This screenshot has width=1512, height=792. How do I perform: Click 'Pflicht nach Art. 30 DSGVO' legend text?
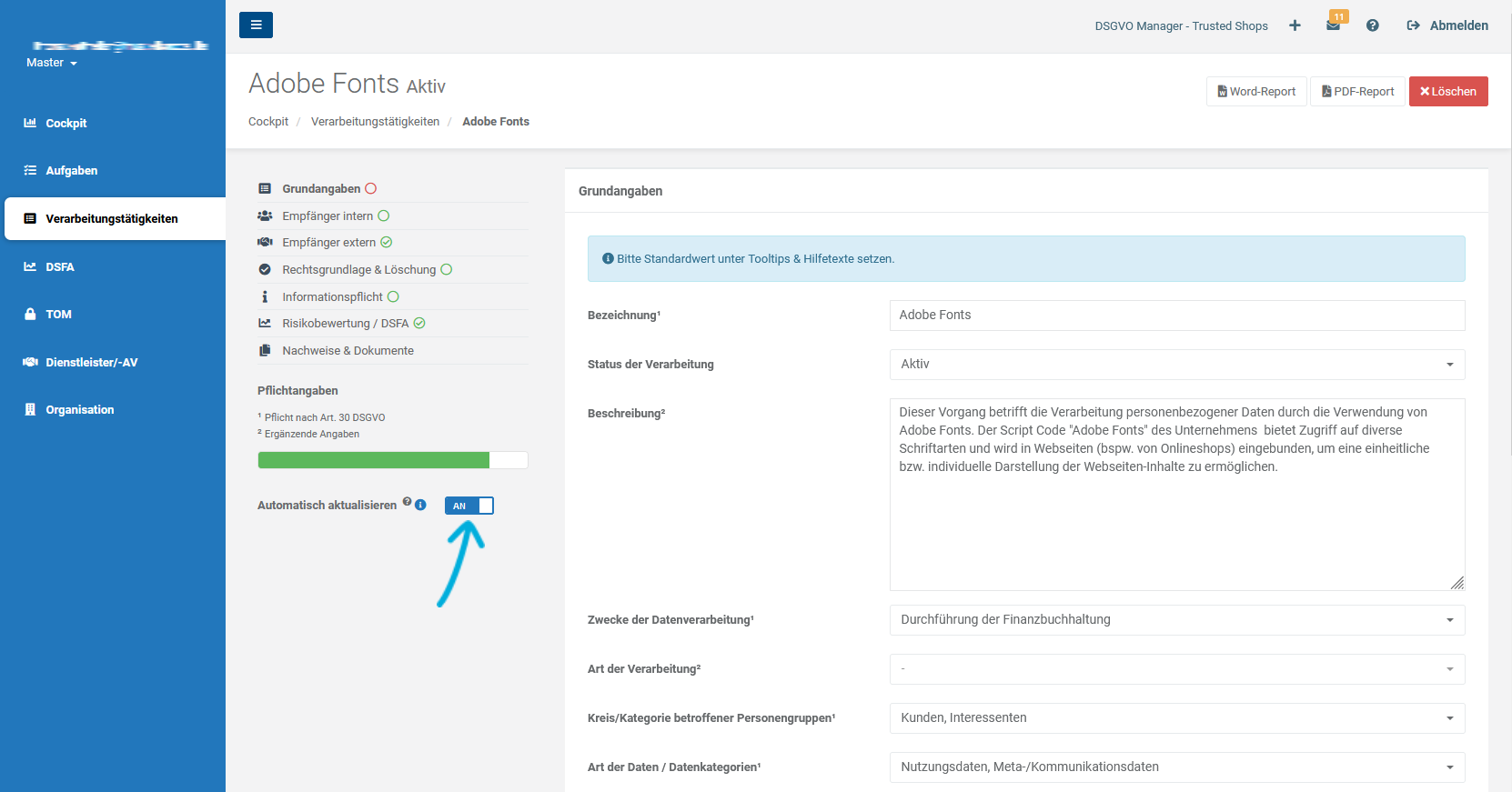(x=325, y=417)
